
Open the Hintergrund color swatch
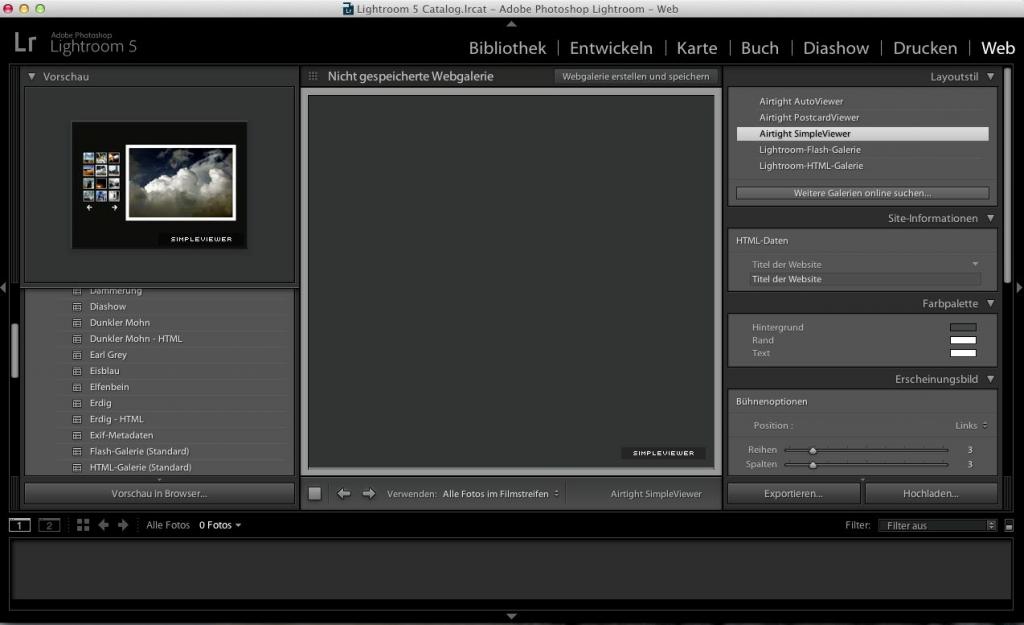click(963, 327)
